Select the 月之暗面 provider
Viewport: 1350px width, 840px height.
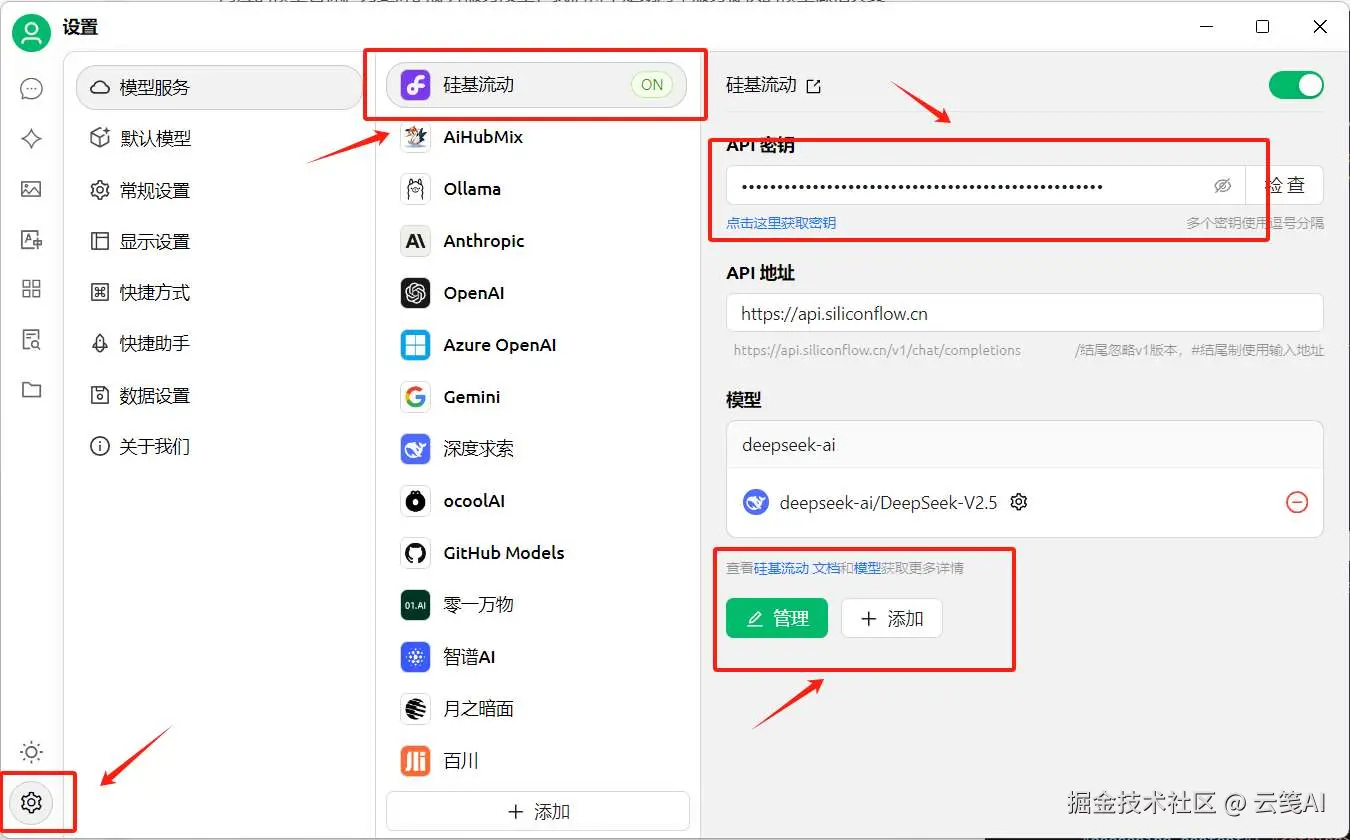[538, 709]
